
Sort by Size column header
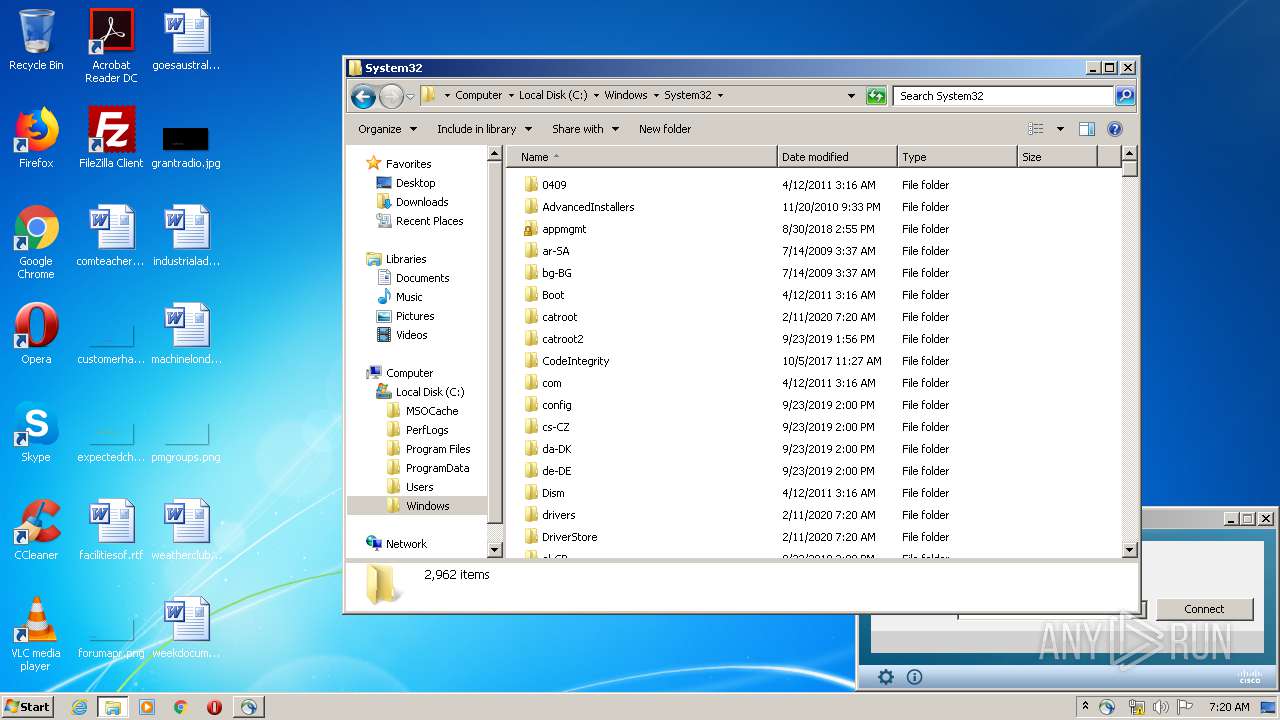coord(1059,157)
